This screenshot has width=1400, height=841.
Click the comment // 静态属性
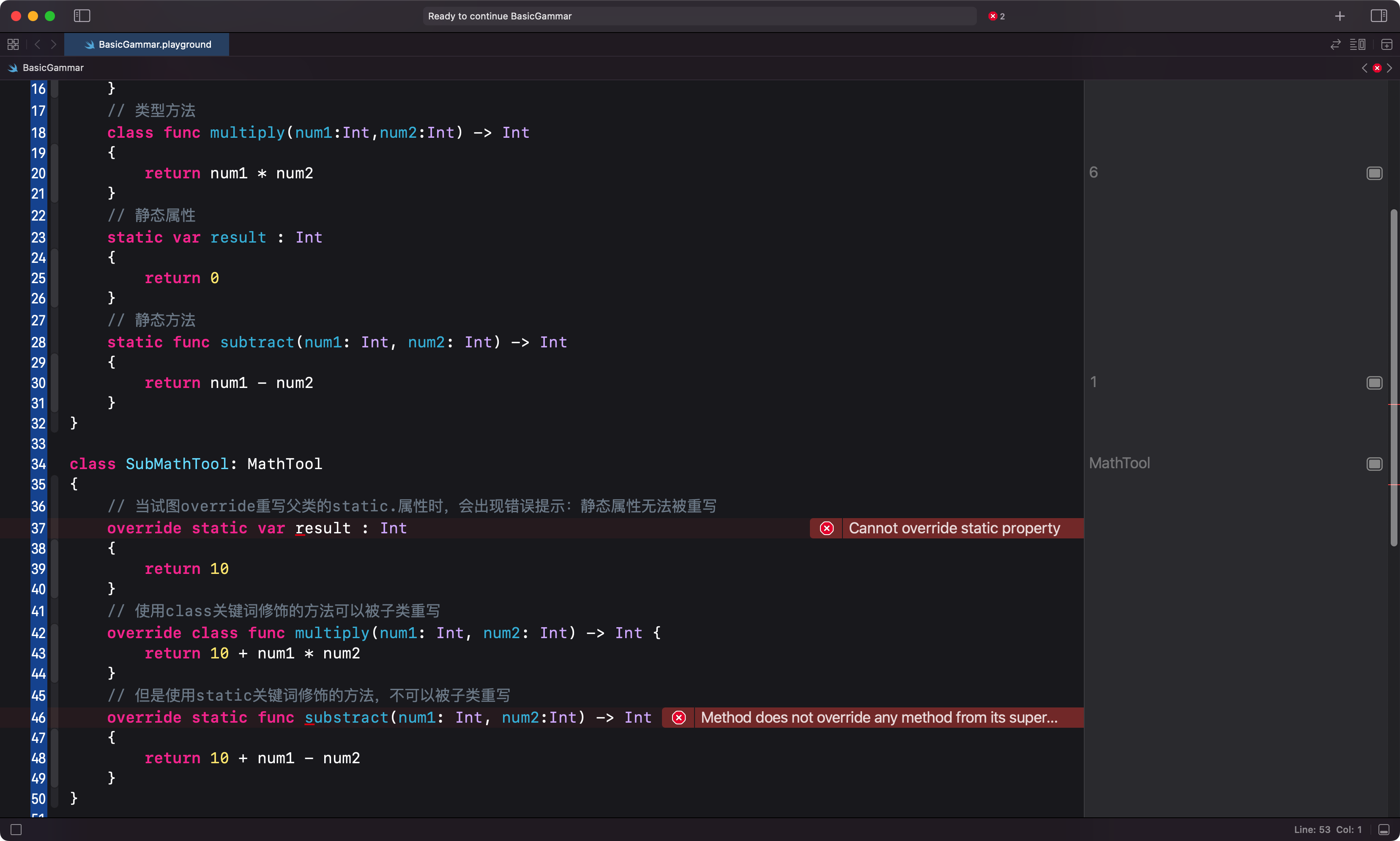(x=151, y=216)
